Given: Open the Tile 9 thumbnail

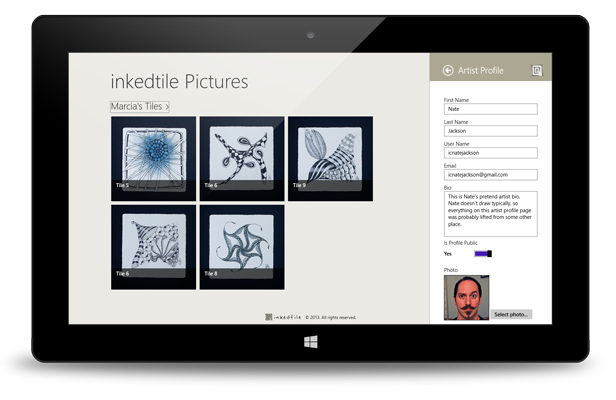Looking at the screenshot, I should click(330, 159).
